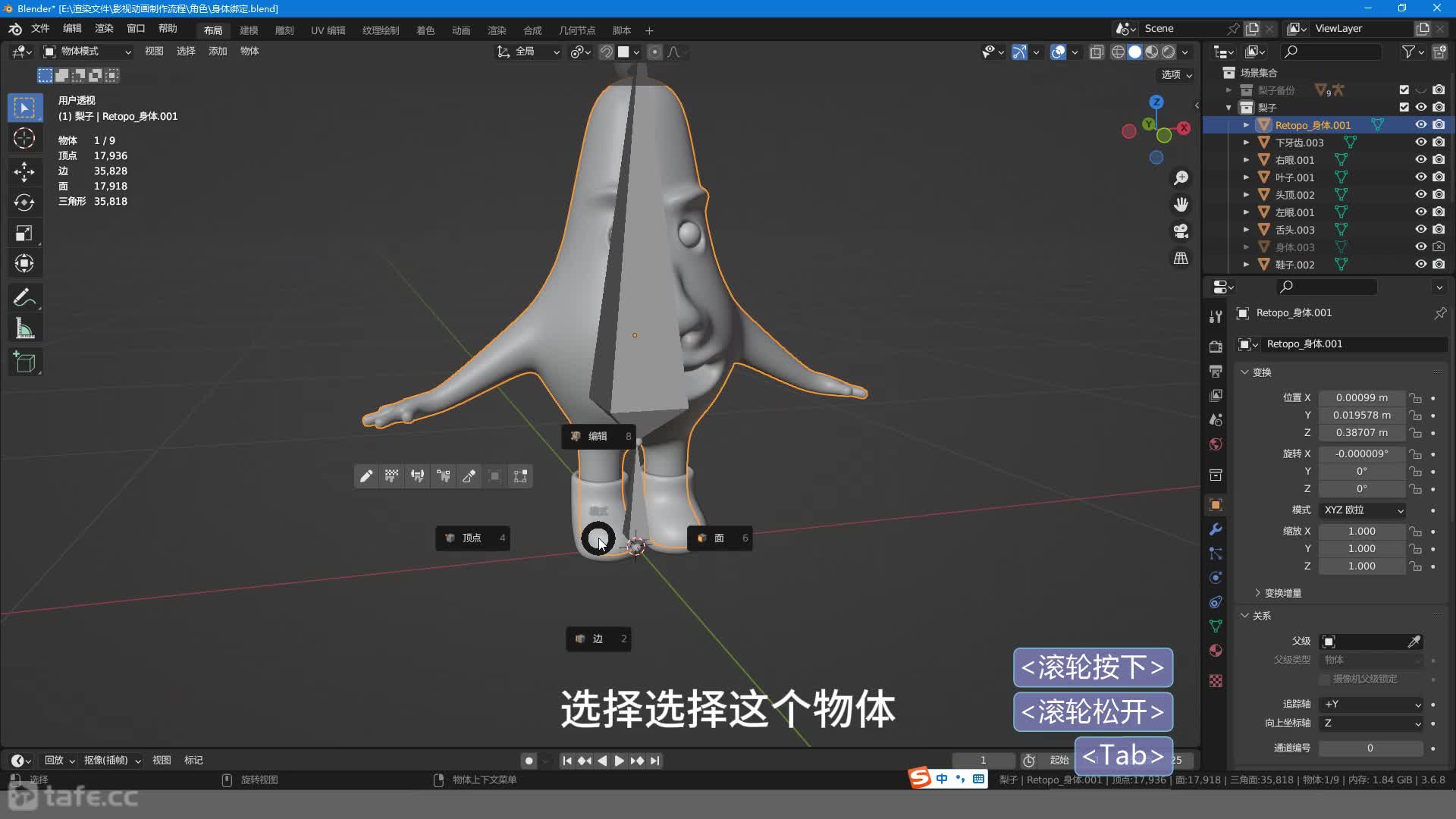Select the Measure ruler tool
The image size is (1456, 819).
click(24, 329)
